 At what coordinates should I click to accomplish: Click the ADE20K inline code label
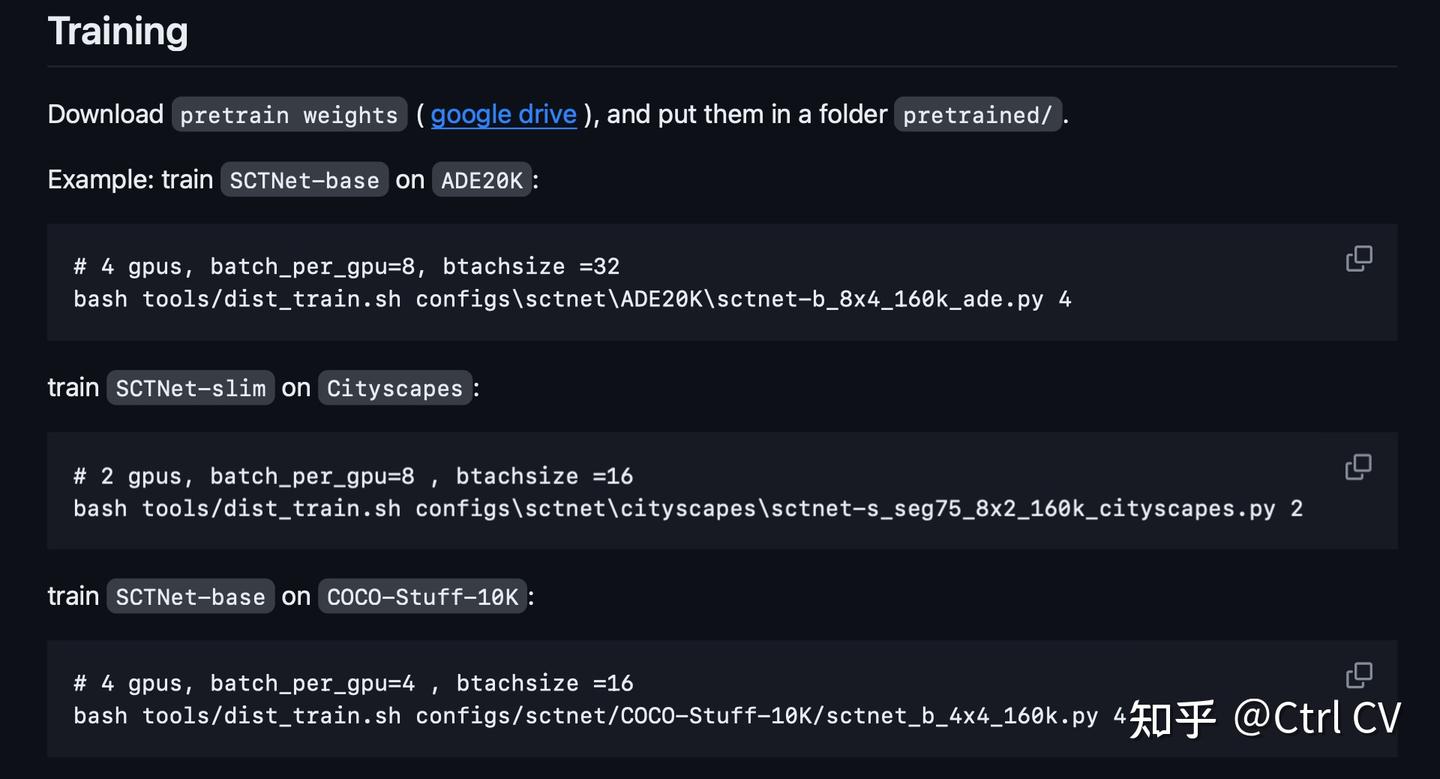tap(482, 180)
